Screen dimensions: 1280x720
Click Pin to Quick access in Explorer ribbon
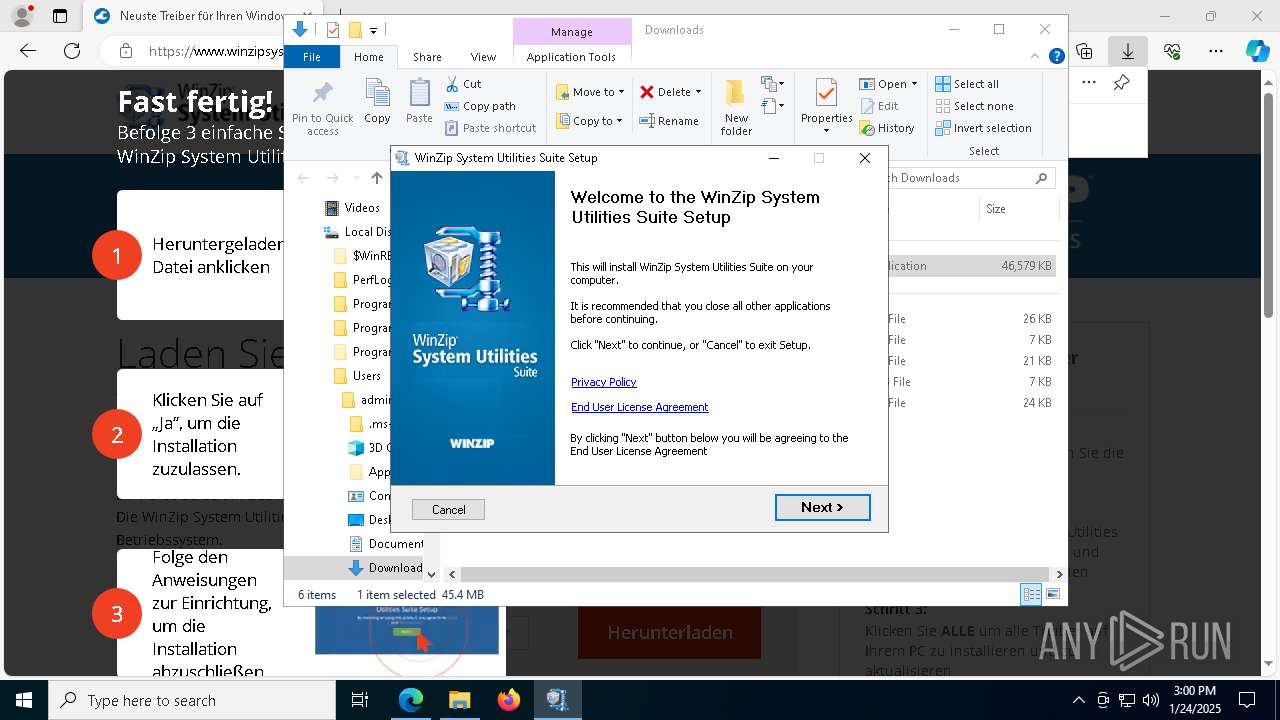coord(322,108)
